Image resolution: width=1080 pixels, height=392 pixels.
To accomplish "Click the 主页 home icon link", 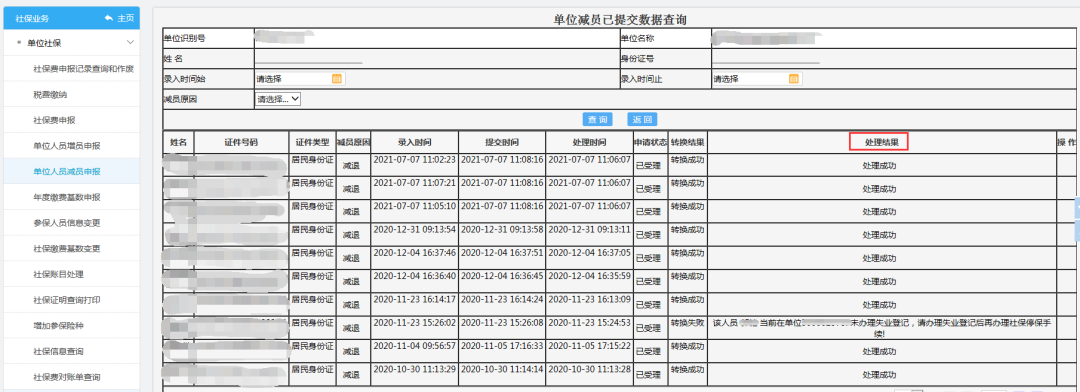I will (x=119, y=18).
